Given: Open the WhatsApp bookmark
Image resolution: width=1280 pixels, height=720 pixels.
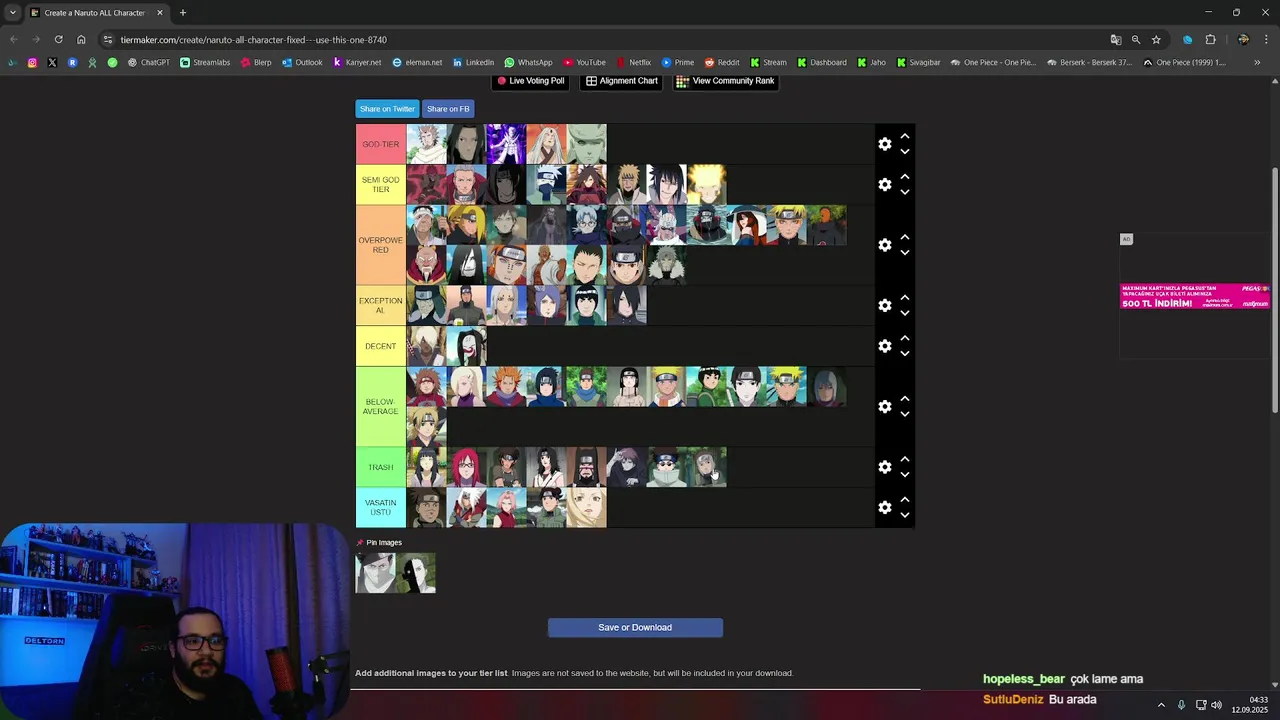Looking at the screenshot, I should tap(528, 62).
